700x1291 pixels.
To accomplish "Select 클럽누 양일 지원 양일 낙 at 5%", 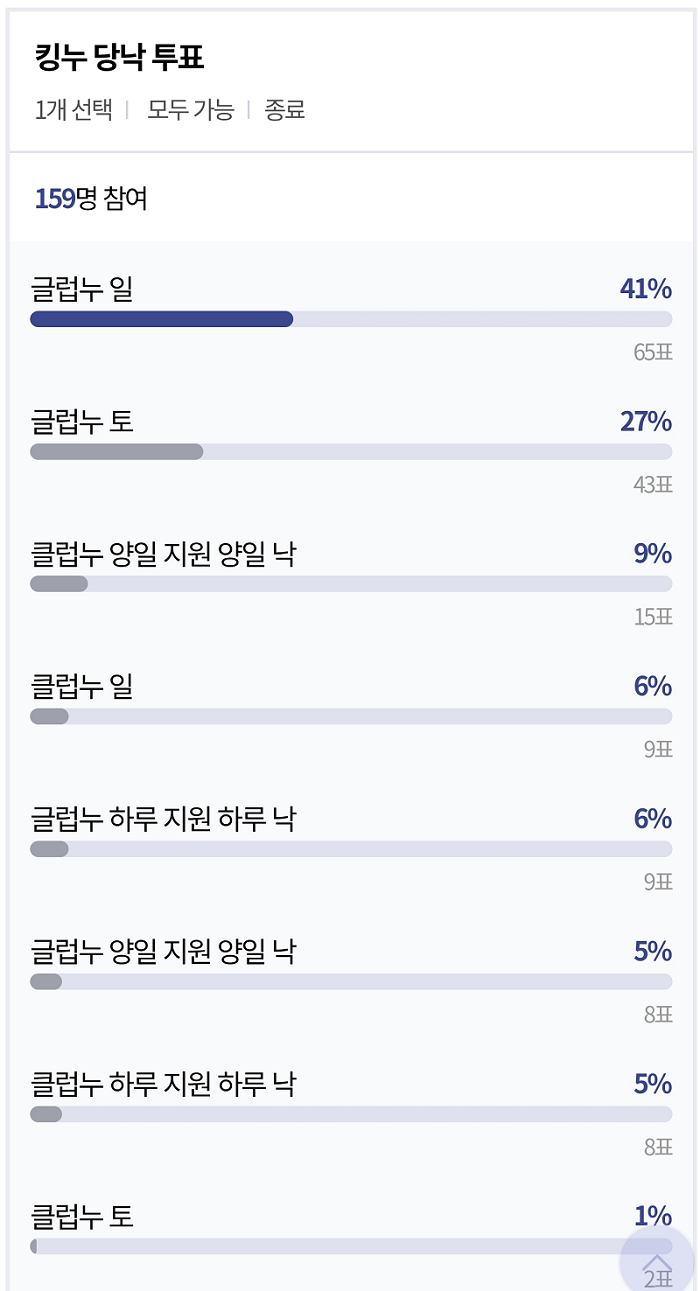I will pos(163,951).
